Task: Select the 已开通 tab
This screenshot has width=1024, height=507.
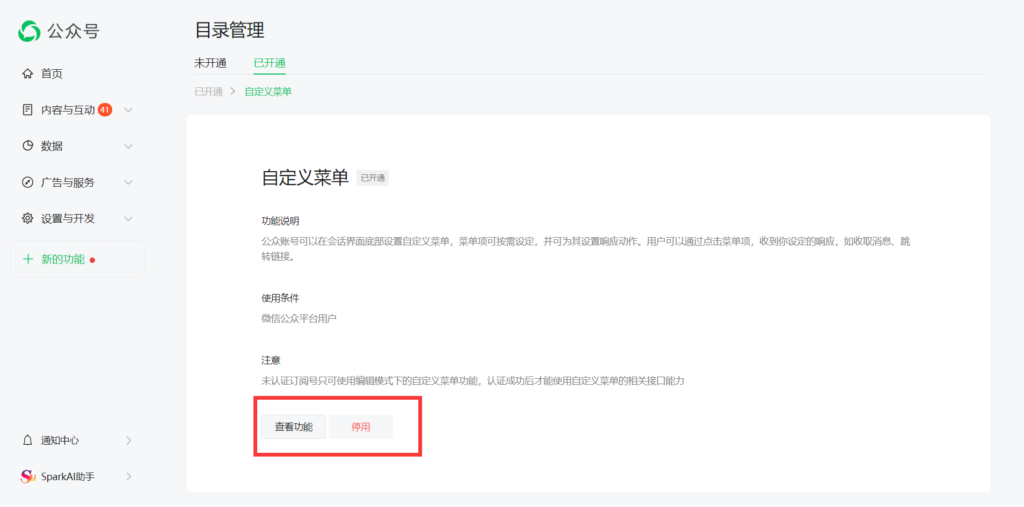Action: tap(269, 63)
